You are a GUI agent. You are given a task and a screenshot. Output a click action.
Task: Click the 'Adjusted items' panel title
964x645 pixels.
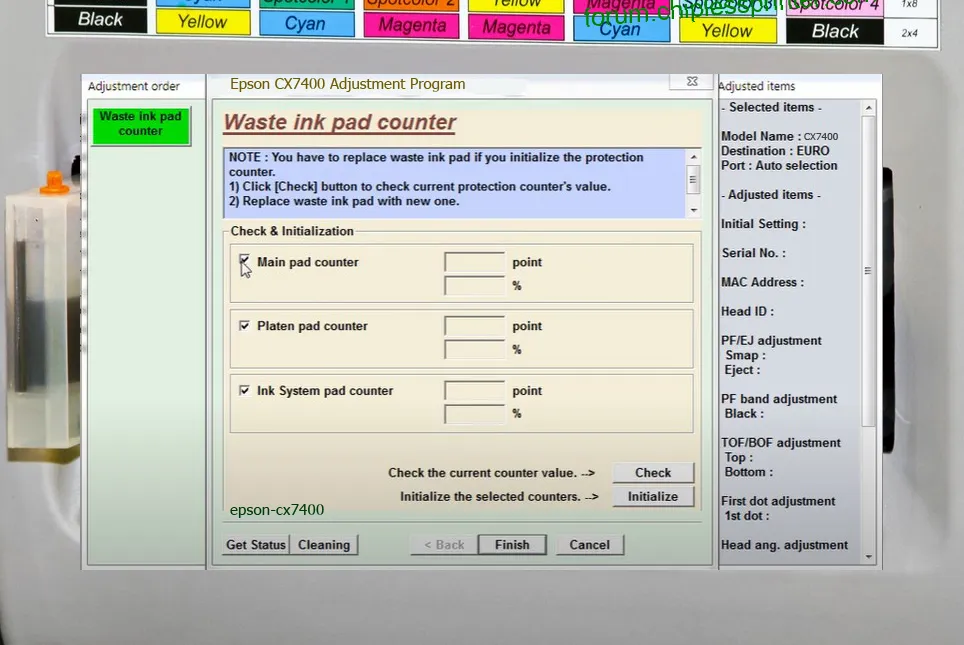tap(757, 86)
